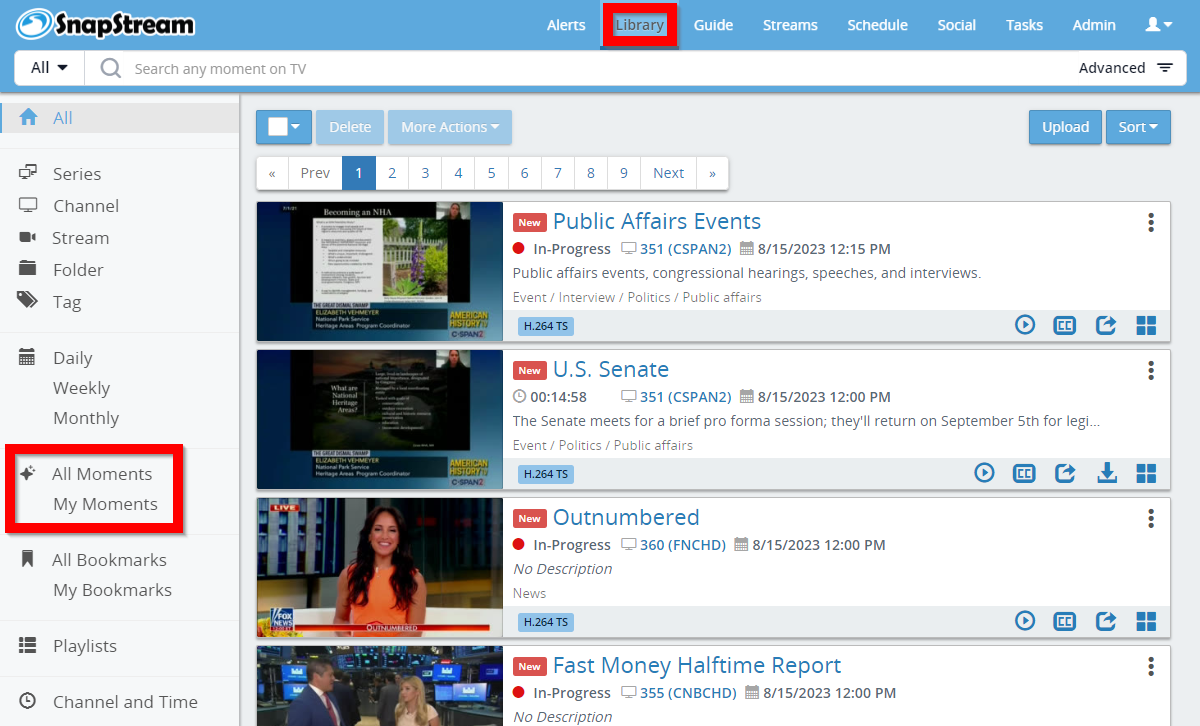Select All in the sidebar

120,118
